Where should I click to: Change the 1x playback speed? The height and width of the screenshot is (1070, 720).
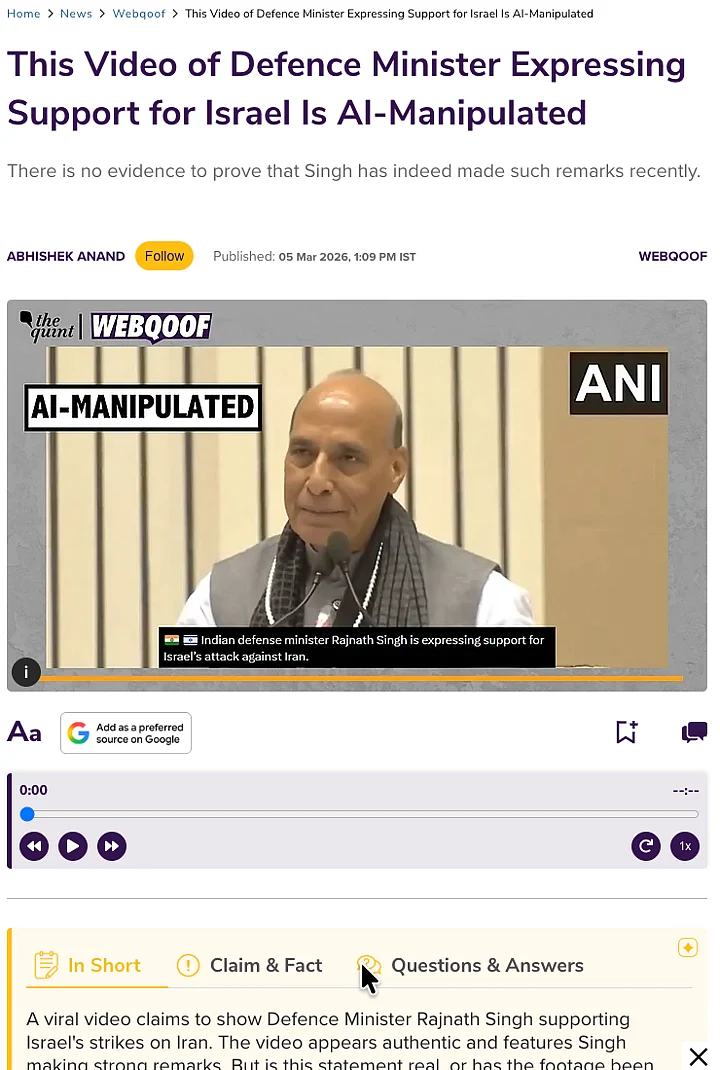coord(685,847)
